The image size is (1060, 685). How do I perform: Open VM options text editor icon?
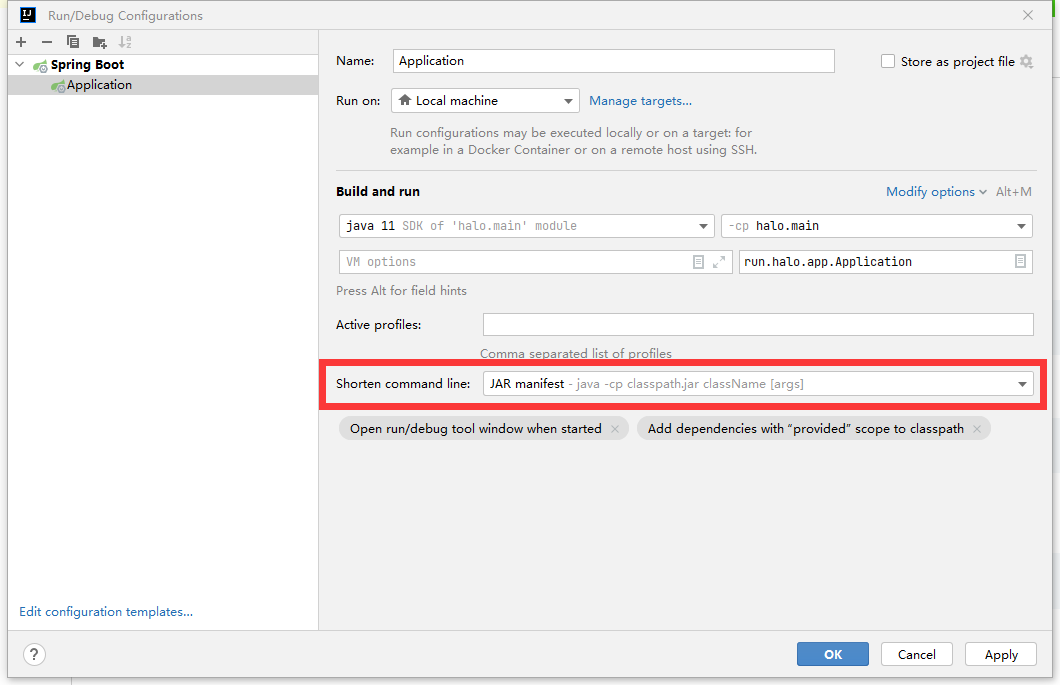coord(698,262)
